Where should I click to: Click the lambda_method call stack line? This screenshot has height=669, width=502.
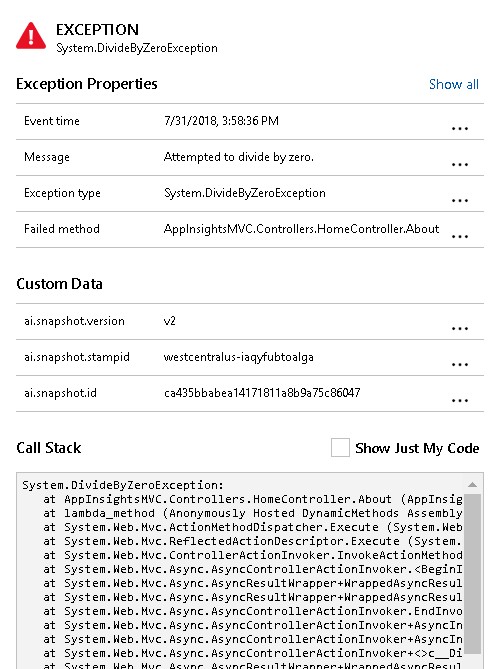pyautogui.click(x=252, y=513)
